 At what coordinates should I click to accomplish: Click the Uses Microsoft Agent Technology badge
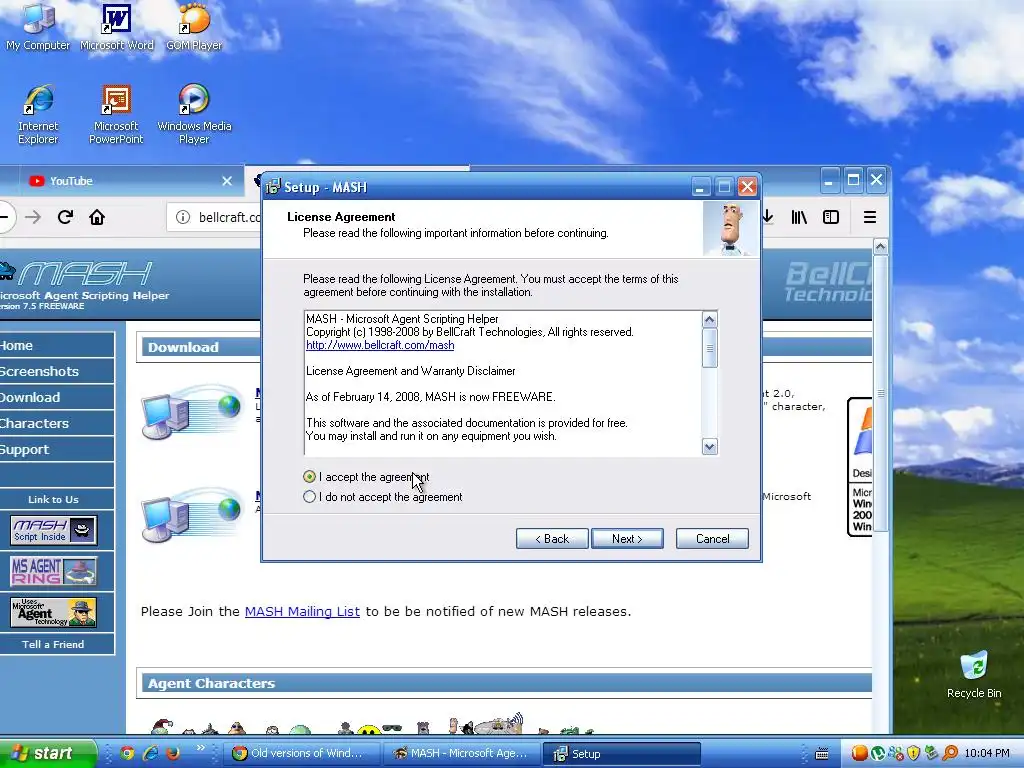click(x=54, y=613)
